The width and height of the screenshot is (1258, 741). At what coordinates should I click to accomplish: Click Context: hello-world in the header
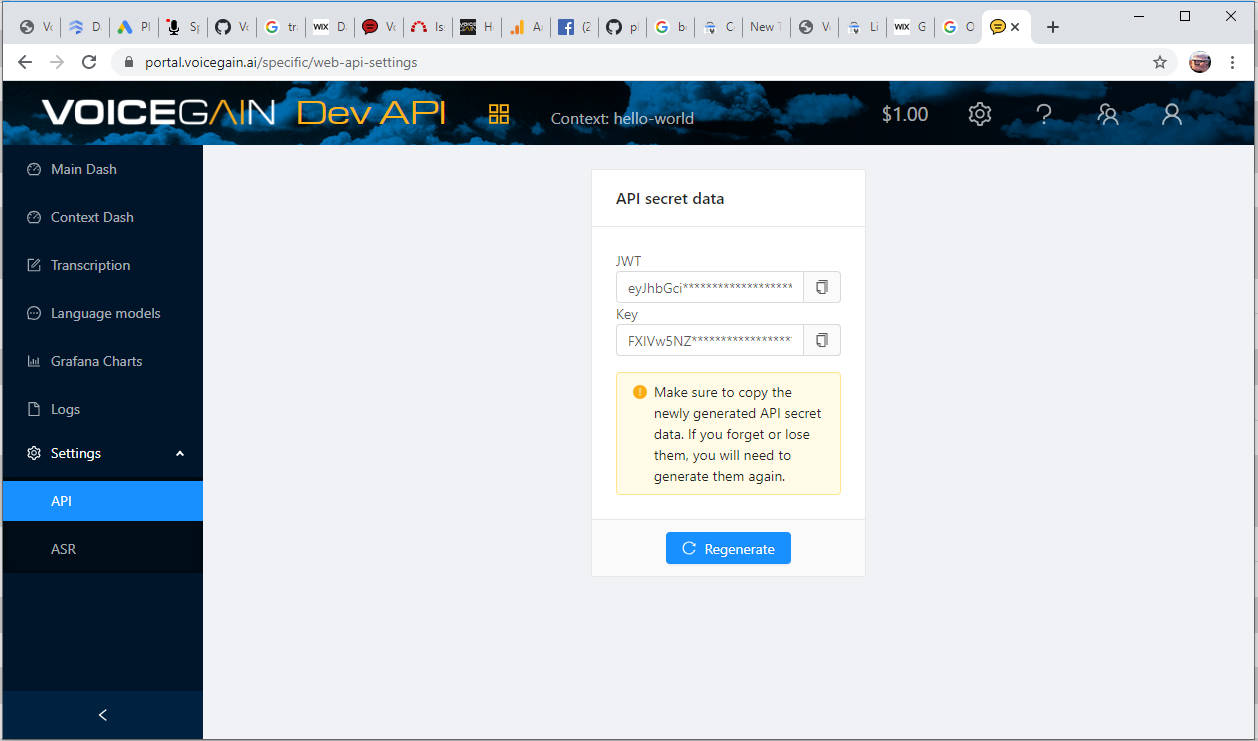(622, 118)
